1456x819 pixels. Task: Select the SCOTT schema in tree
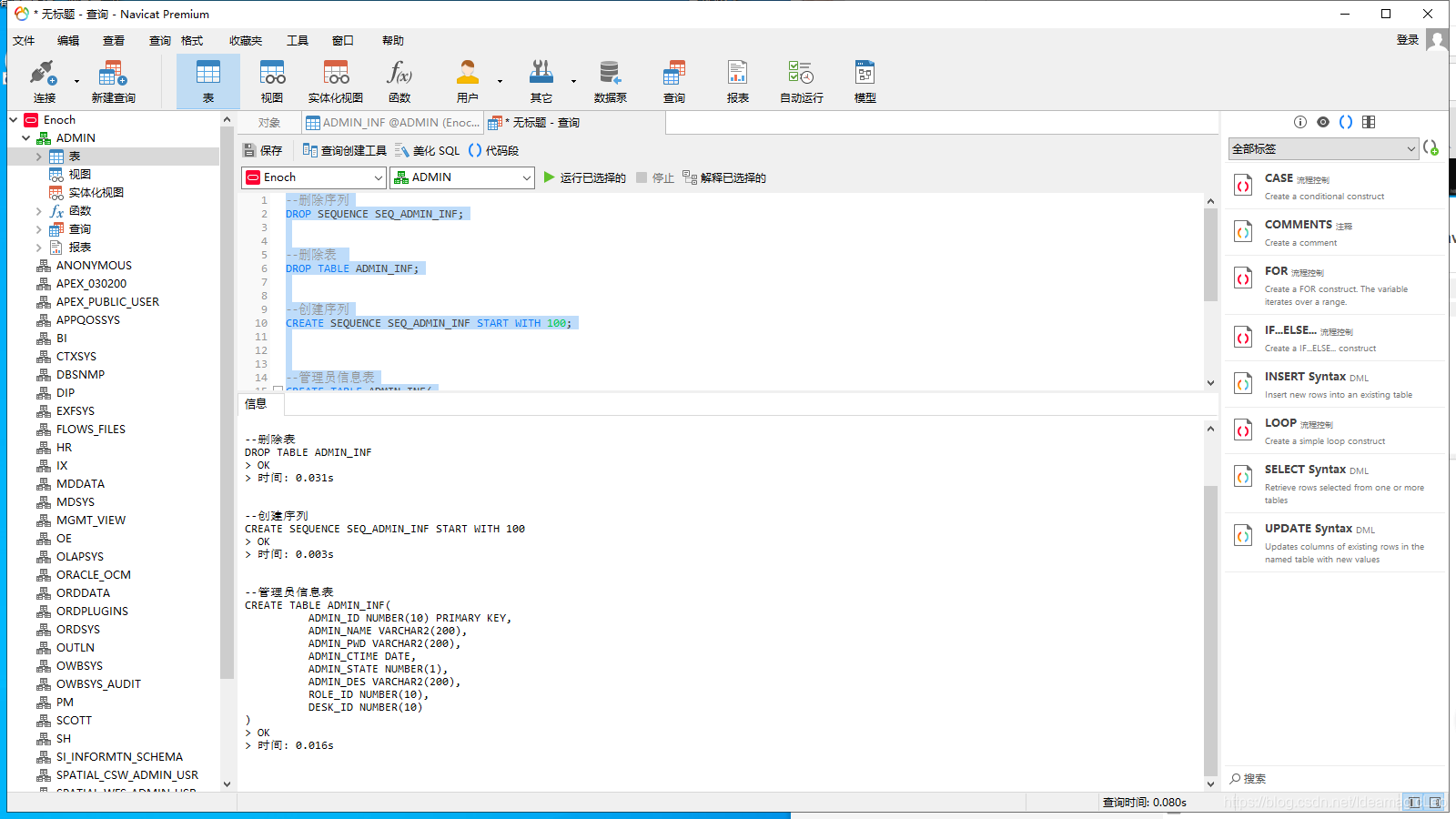tap(74, 721)
